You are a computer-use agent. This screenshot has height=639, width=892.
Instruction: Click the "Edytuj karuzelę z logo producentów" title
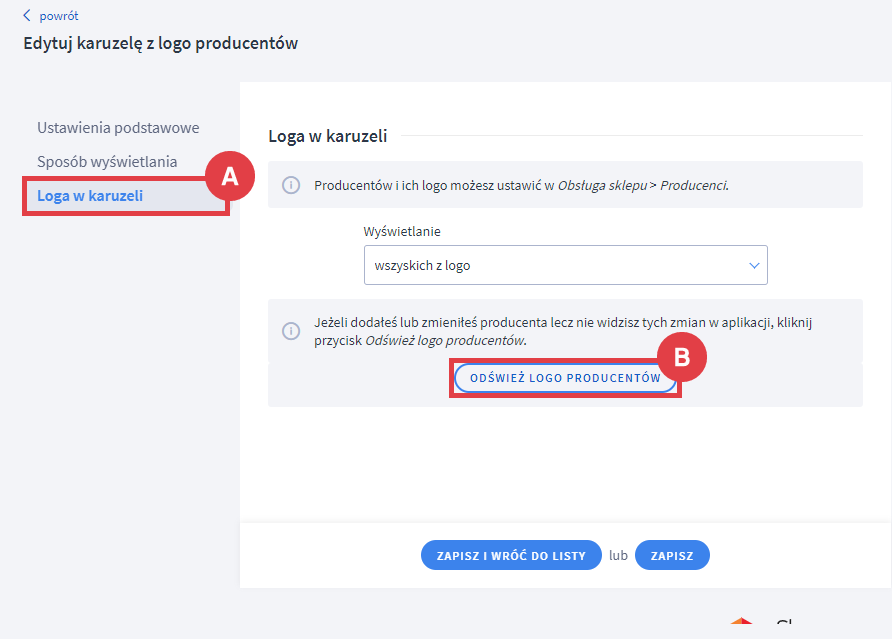(161, 43)
